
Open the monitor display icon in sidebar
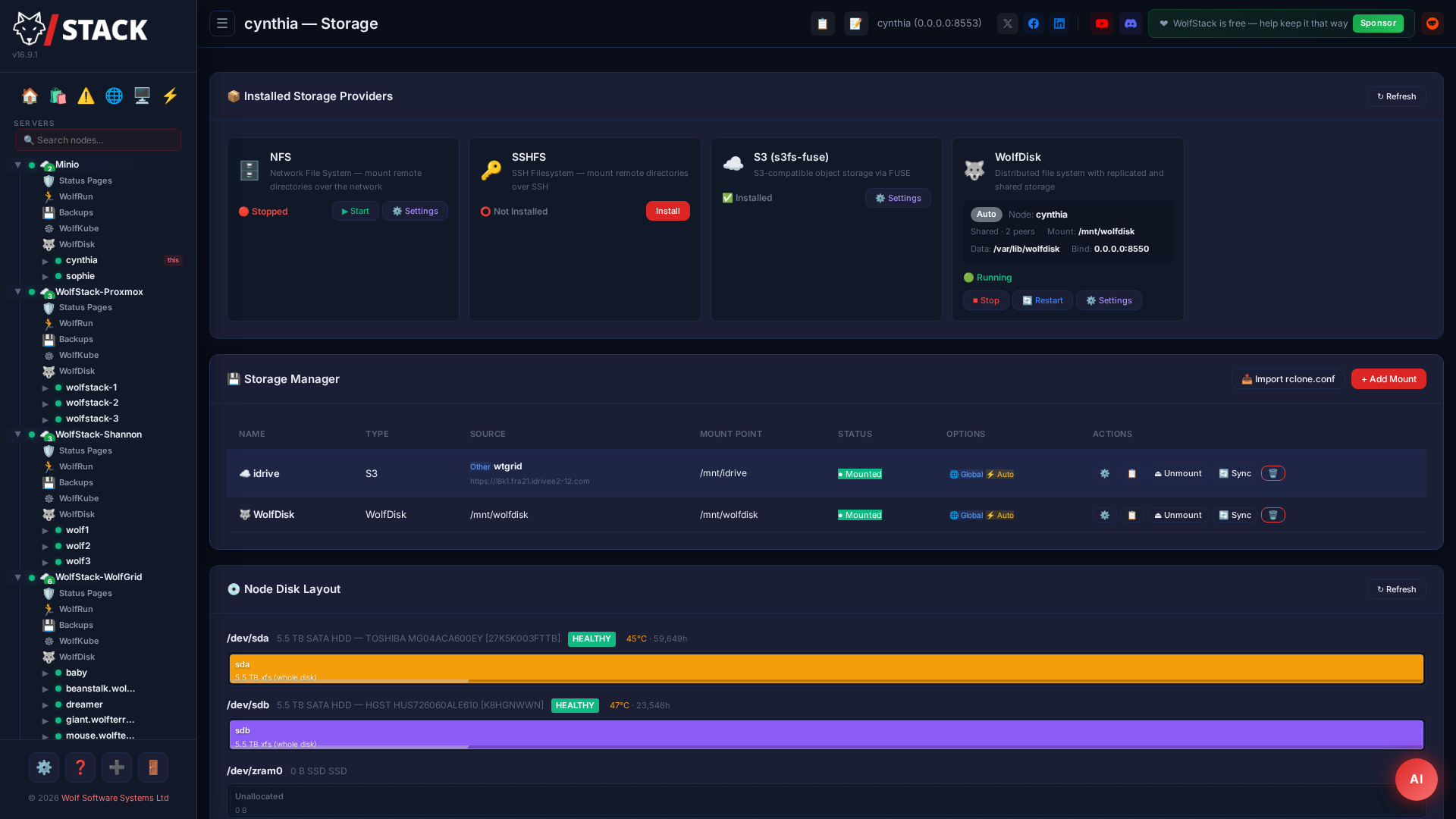click(x=142, y=96)
